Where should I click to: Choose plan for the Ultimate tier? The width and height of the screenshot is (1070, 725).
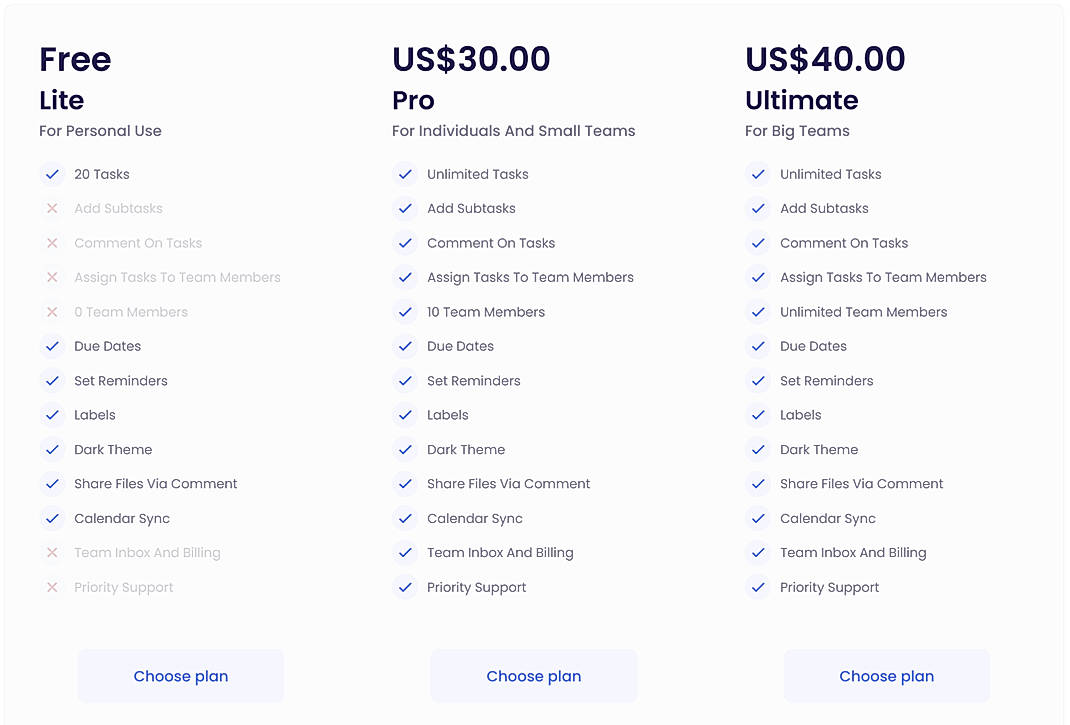click(x=886, y=675)
